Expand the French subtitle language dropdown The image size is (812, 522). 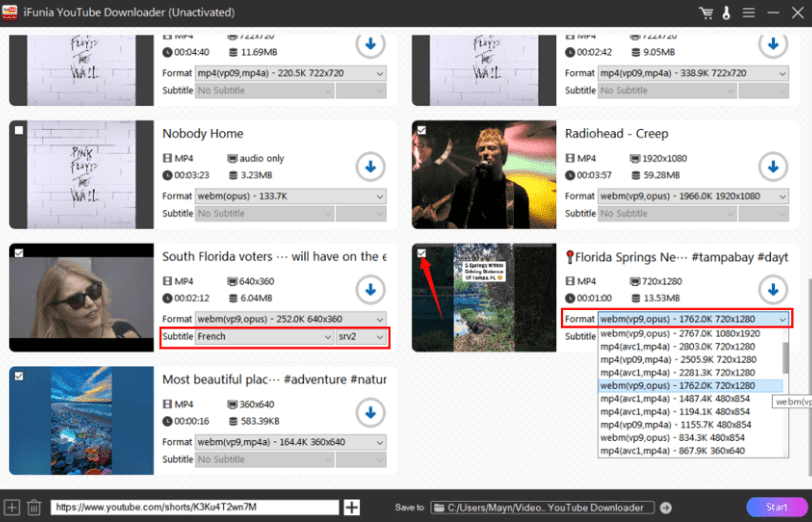click(265, 337)
